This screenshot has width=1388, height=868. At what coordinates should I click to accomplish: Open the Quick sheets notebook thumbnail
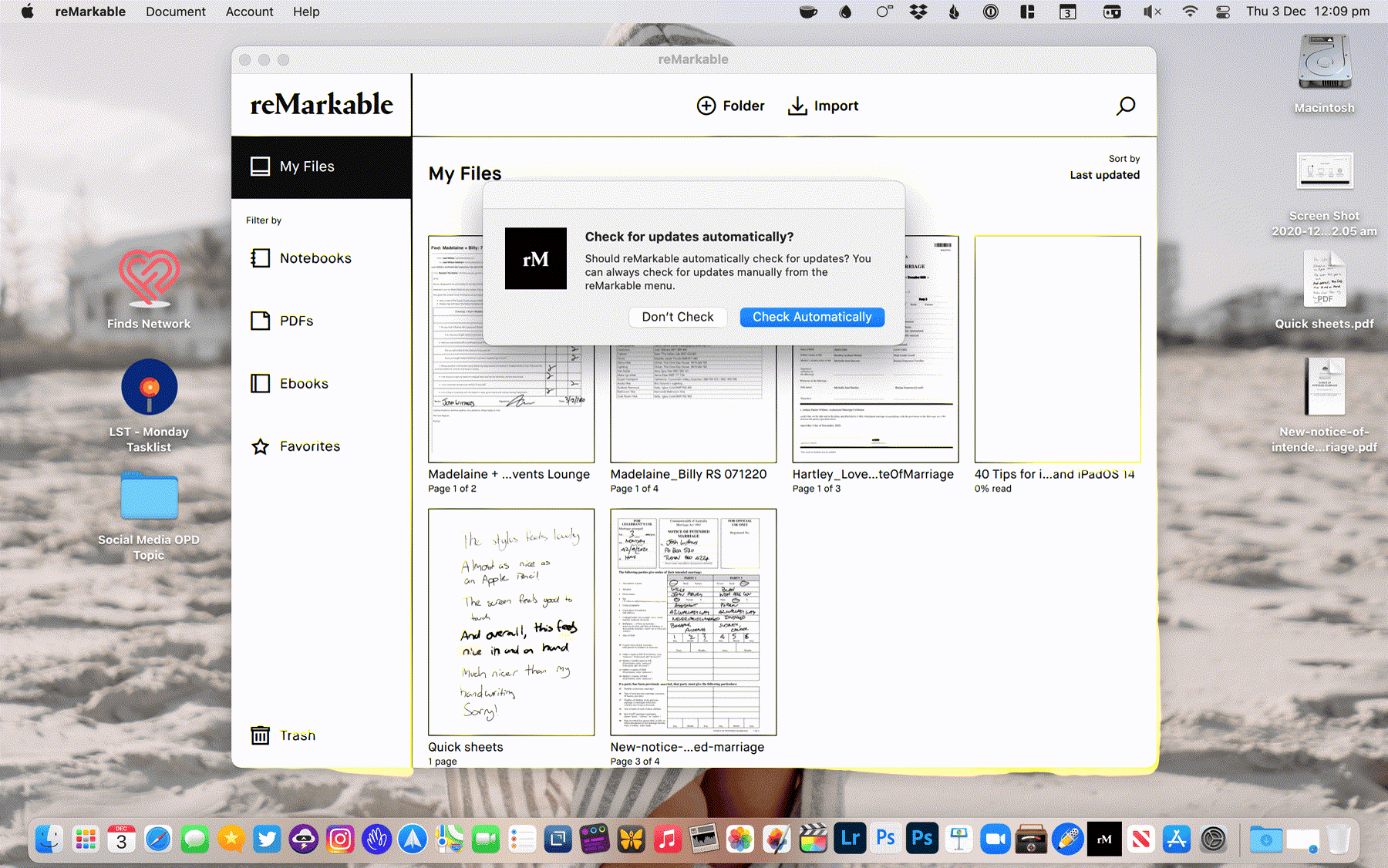click(511, 622)
